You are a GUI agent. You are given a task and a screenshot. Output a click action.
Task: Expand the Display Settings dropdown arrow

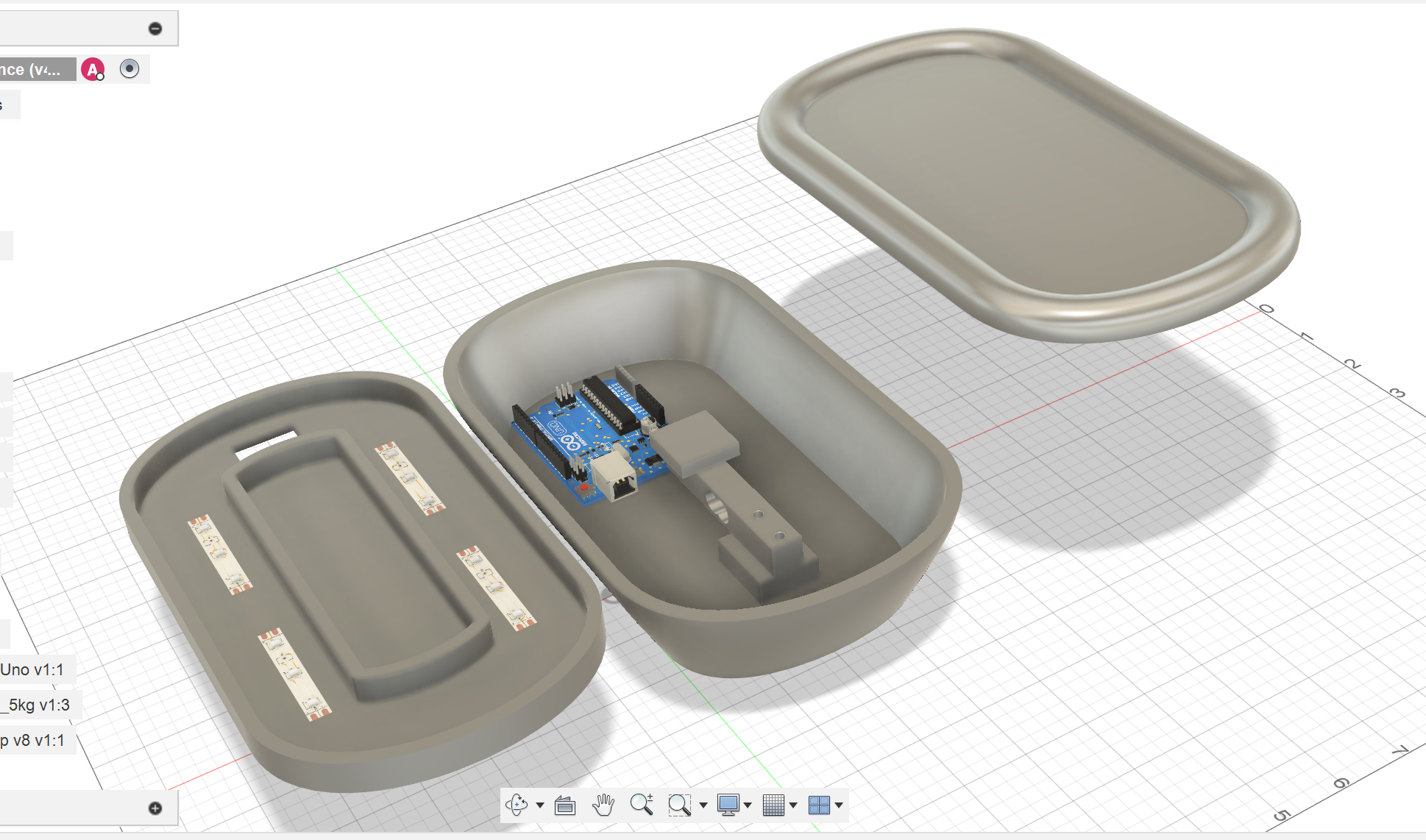[748, 805]
